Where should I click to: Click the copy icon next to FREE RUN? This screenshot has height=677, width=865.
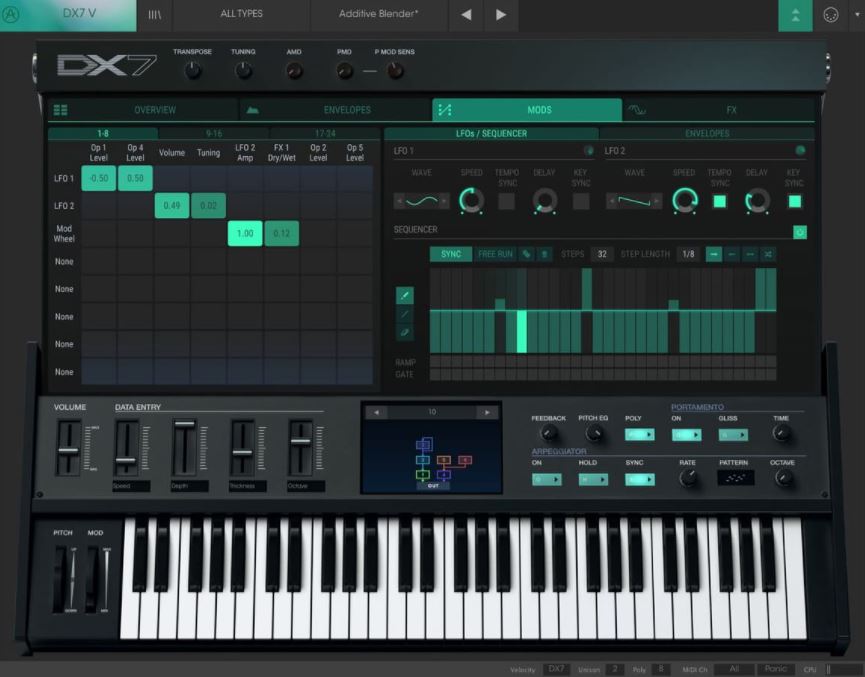tap(528, 253)
